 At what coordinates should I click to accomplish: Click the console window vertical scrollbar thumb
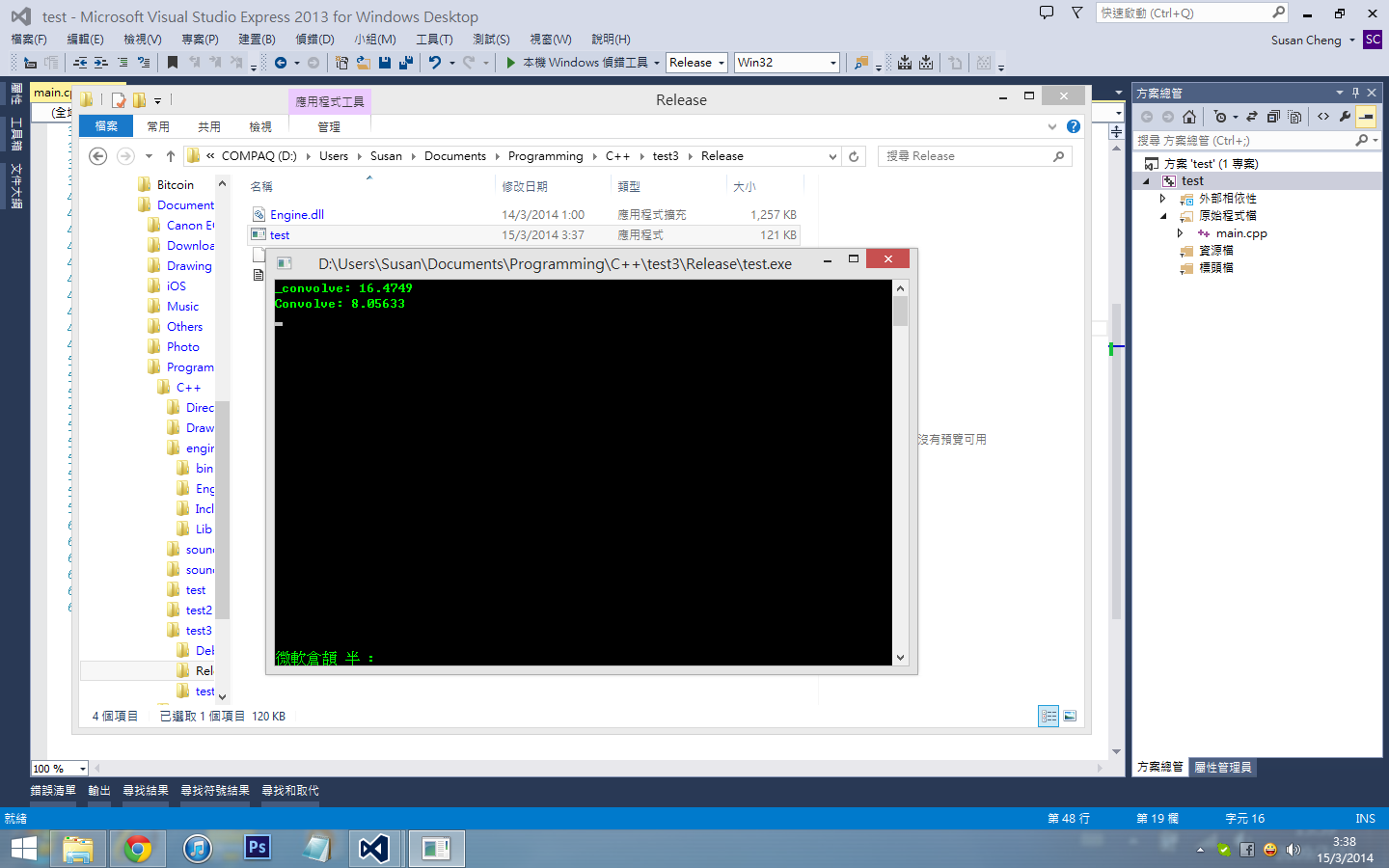[x=900, y=312]
